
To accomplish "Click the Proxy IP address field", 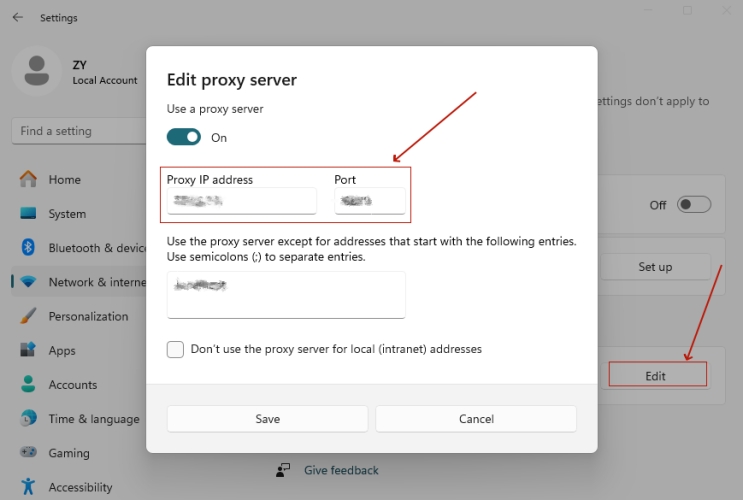I will (x=242, y=201).
